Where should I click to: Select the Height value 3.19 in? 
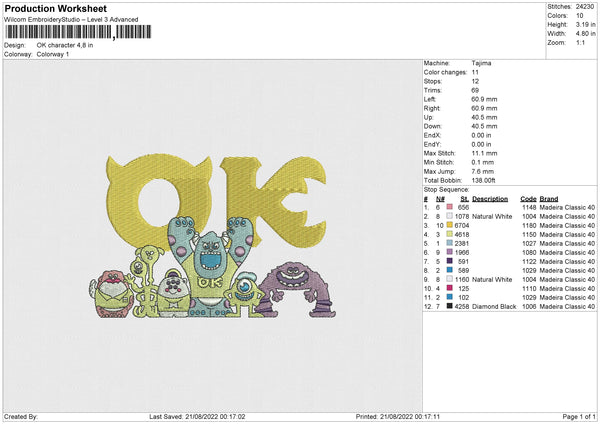pyautogui.click(x=585, y=24)
